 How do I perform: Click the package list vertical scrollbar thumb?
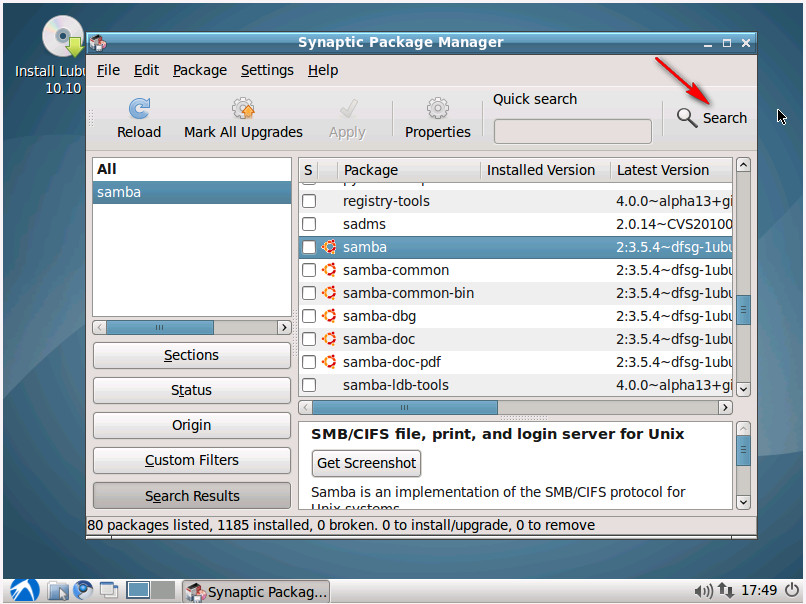(743, 309)
